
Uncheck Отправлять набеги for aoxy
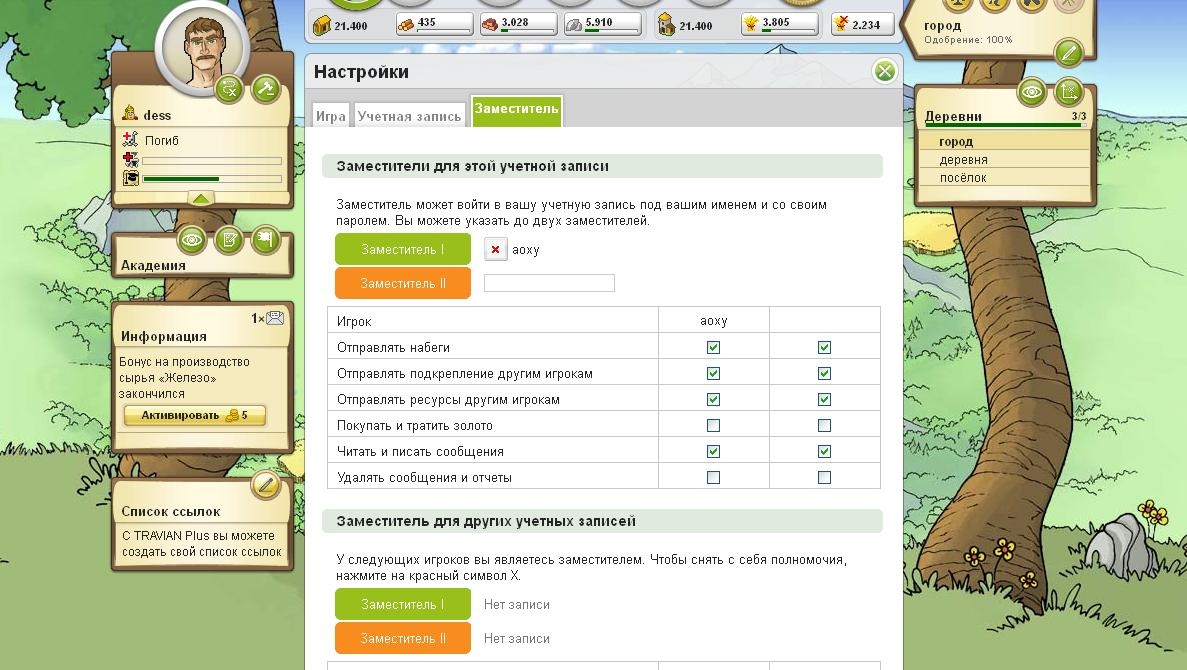point(713,348)
